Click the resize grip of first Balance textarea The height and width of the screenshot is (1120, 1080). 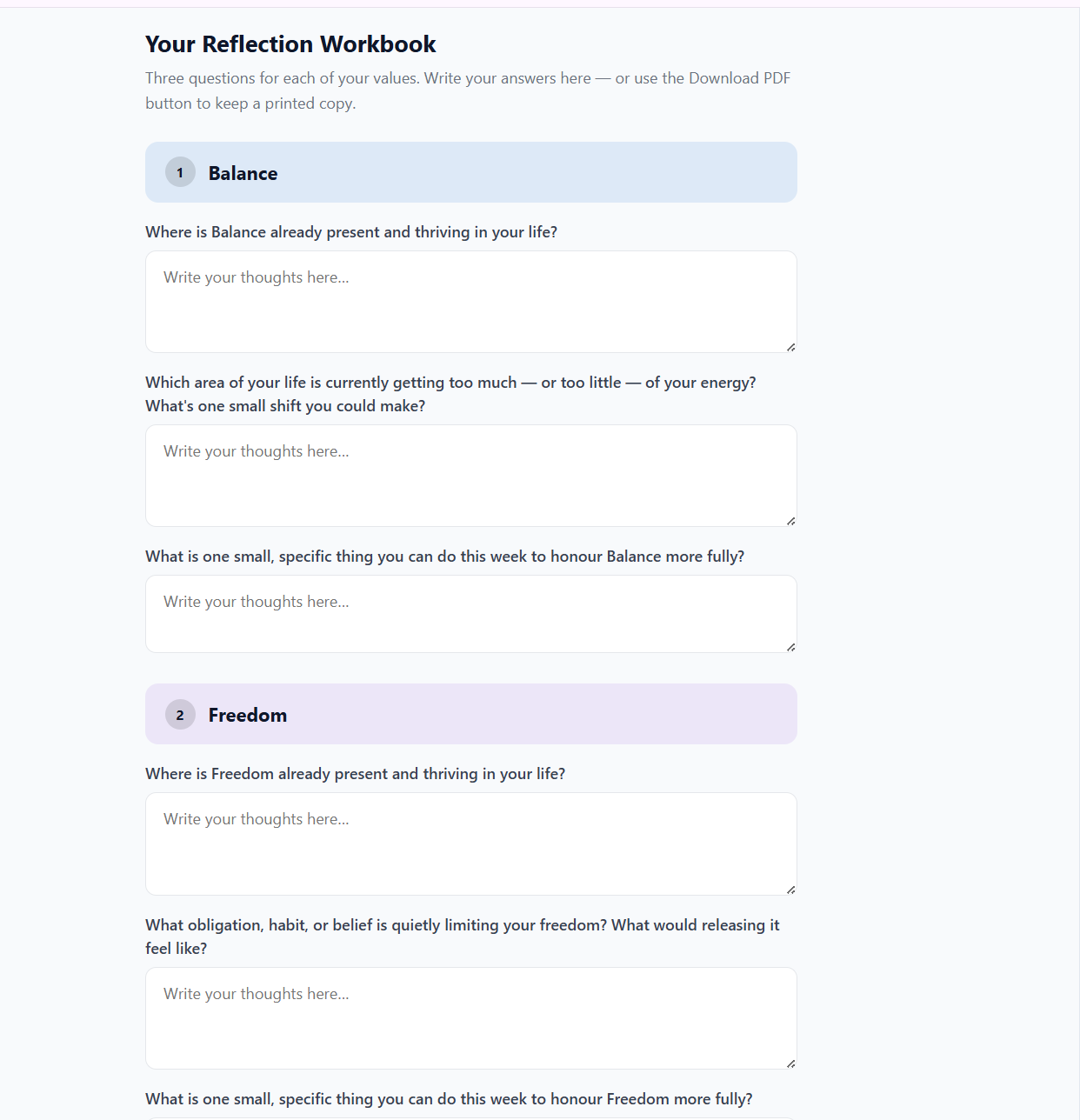[x=790, y=347]
